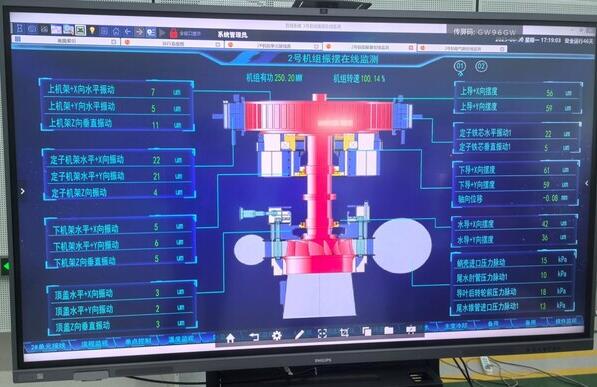This screenshot has height=387, width=597.
Task: Click the red lock icon in top toolbar
Action: 174,33
